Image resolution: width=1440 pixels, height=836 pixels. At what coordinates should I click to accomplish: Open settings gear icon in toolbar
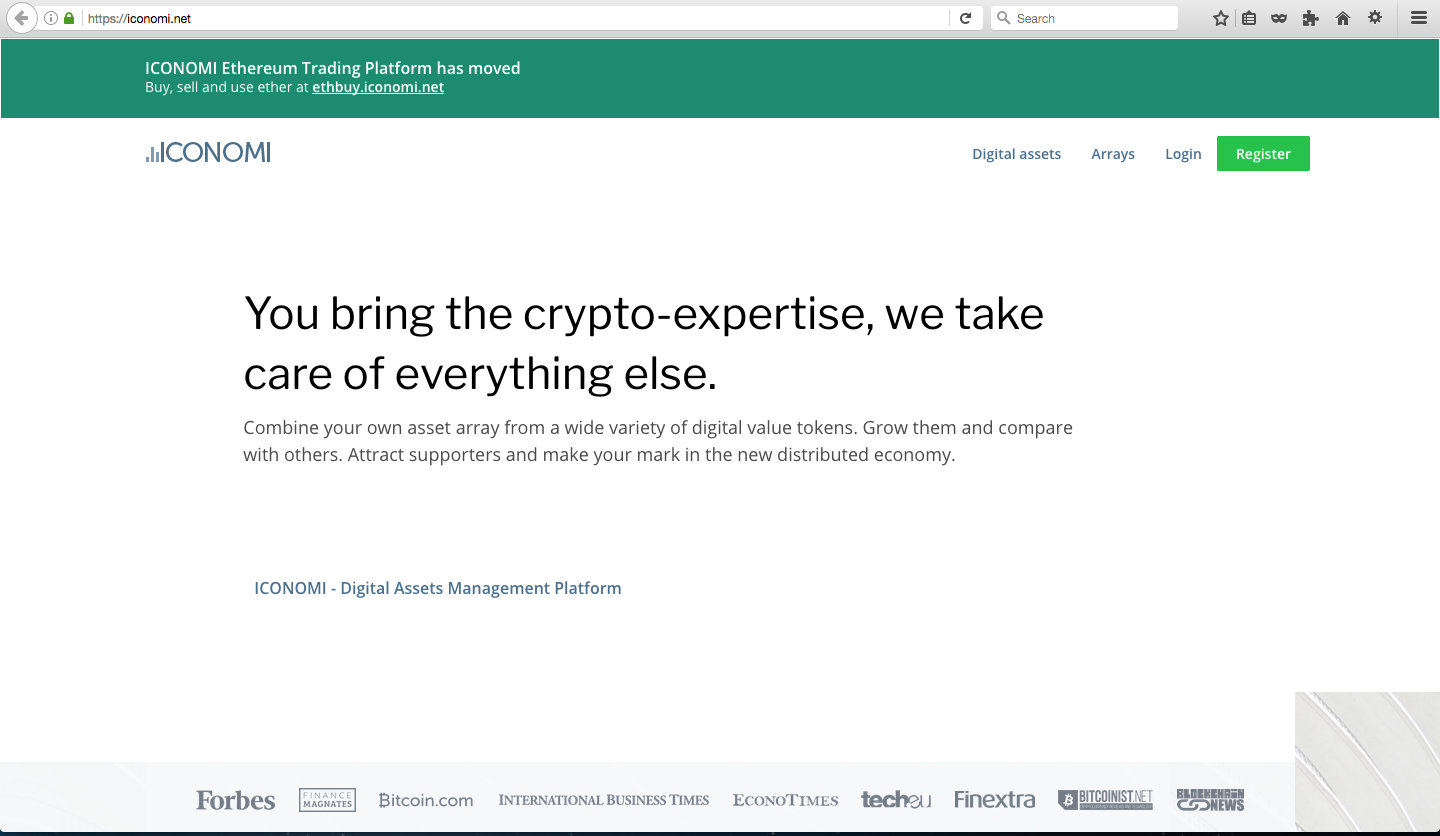click(1375, 17)
